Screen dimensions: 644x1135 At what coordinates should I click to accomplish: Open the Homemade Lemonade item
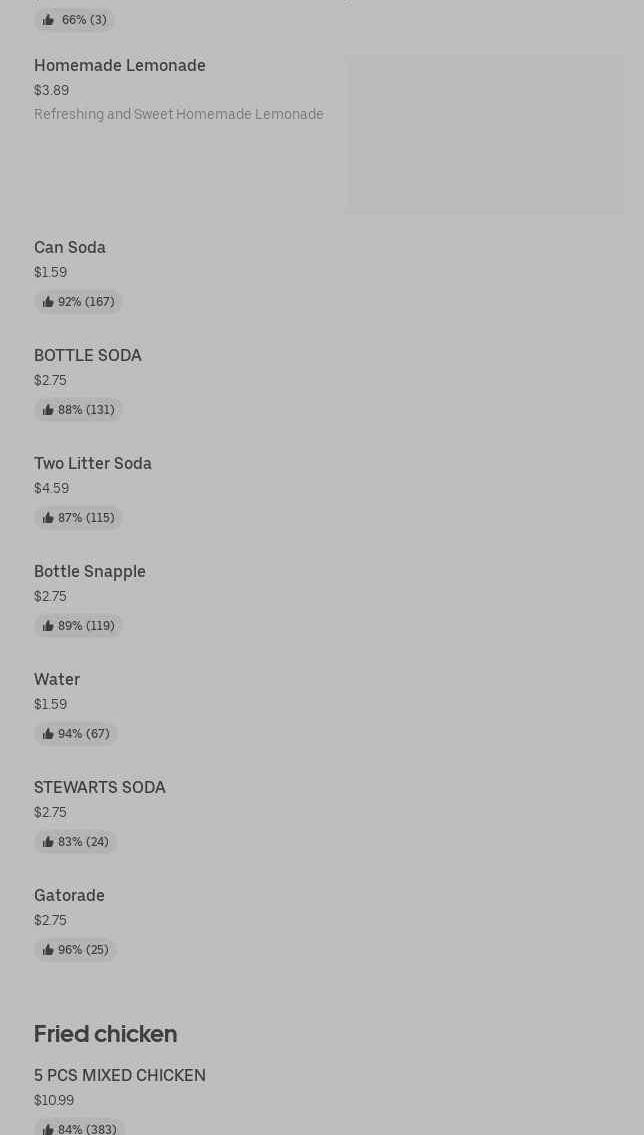tap(120, 66)
